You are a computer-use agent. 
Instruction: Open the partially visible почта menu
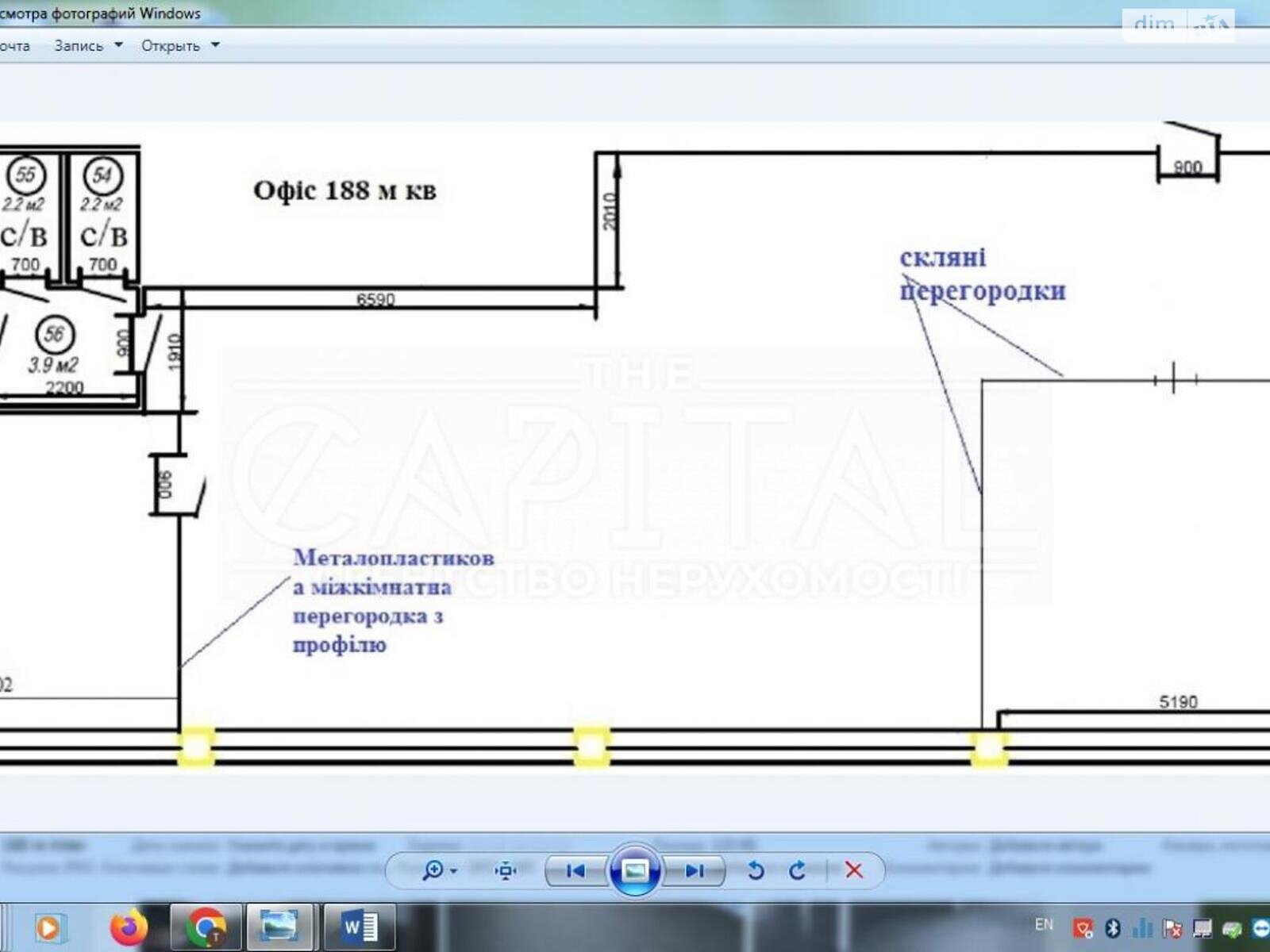coord(14,46)
